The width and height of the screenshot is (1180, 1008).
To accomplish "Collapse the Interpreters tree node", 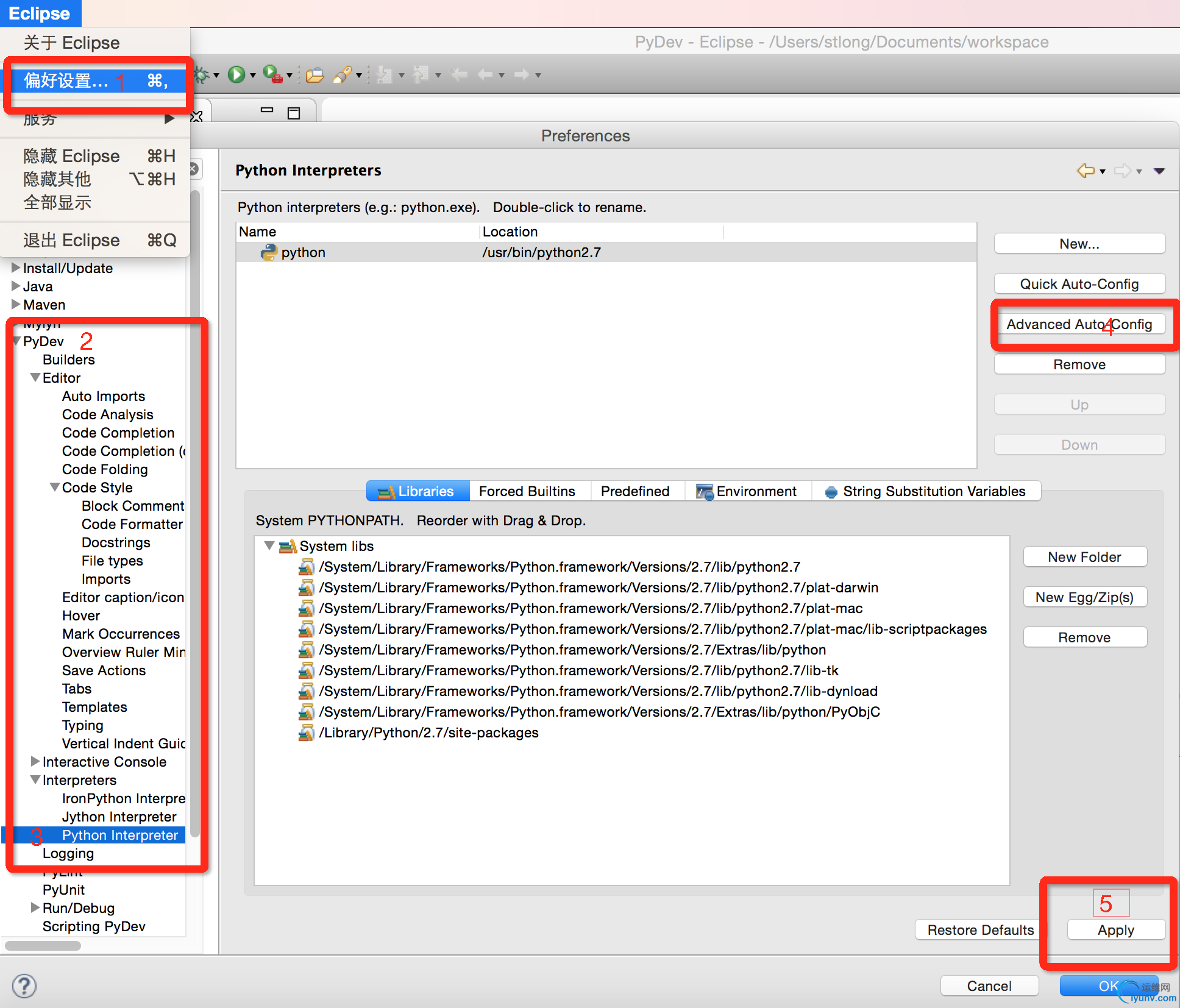I will (36, 780).
